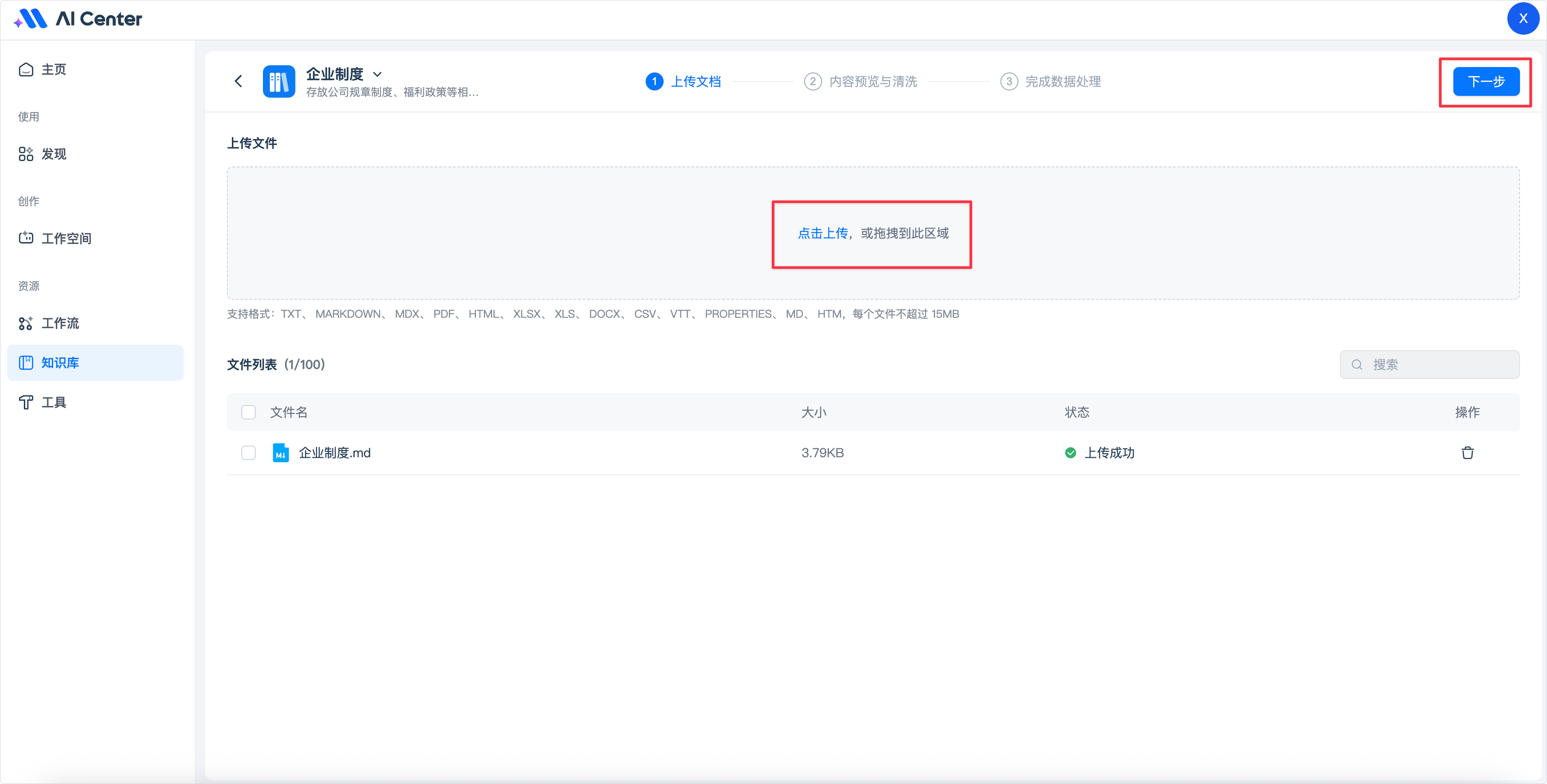Navigate to 工作流 sidebar item

(60, 323)
